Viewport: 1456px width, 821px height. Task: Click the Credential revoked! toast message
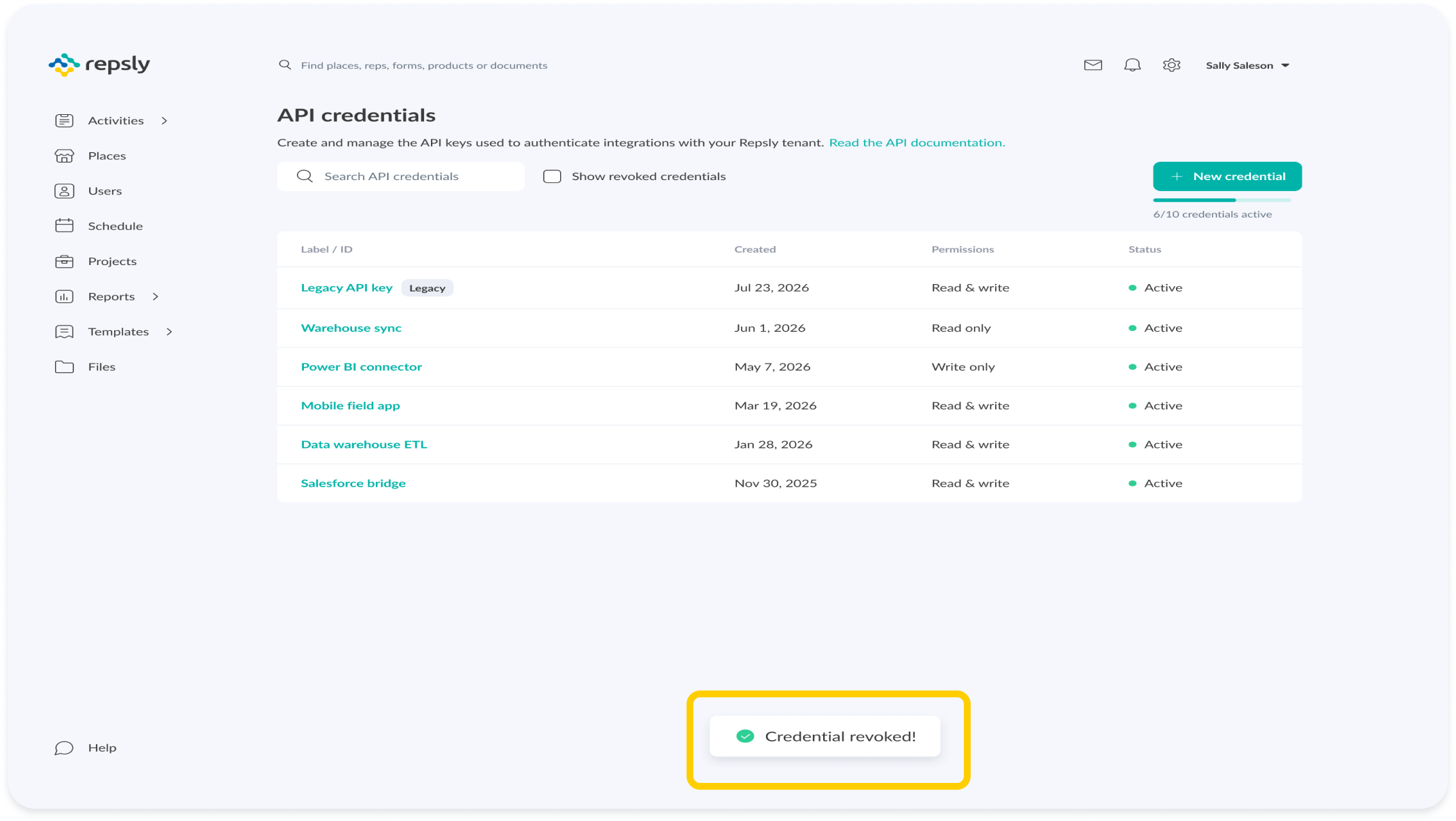point(825,736)
